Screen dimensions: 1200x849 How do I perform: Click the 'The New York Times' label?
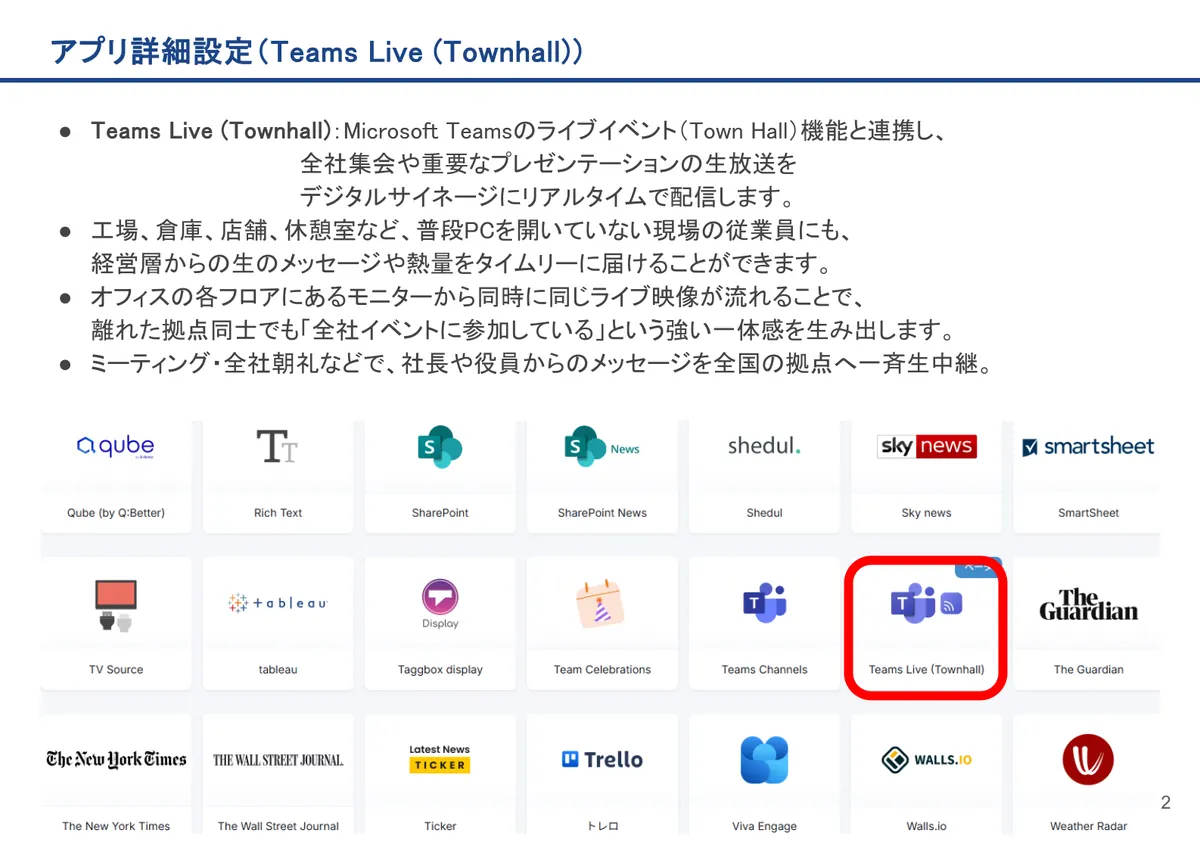pos(116,826)
